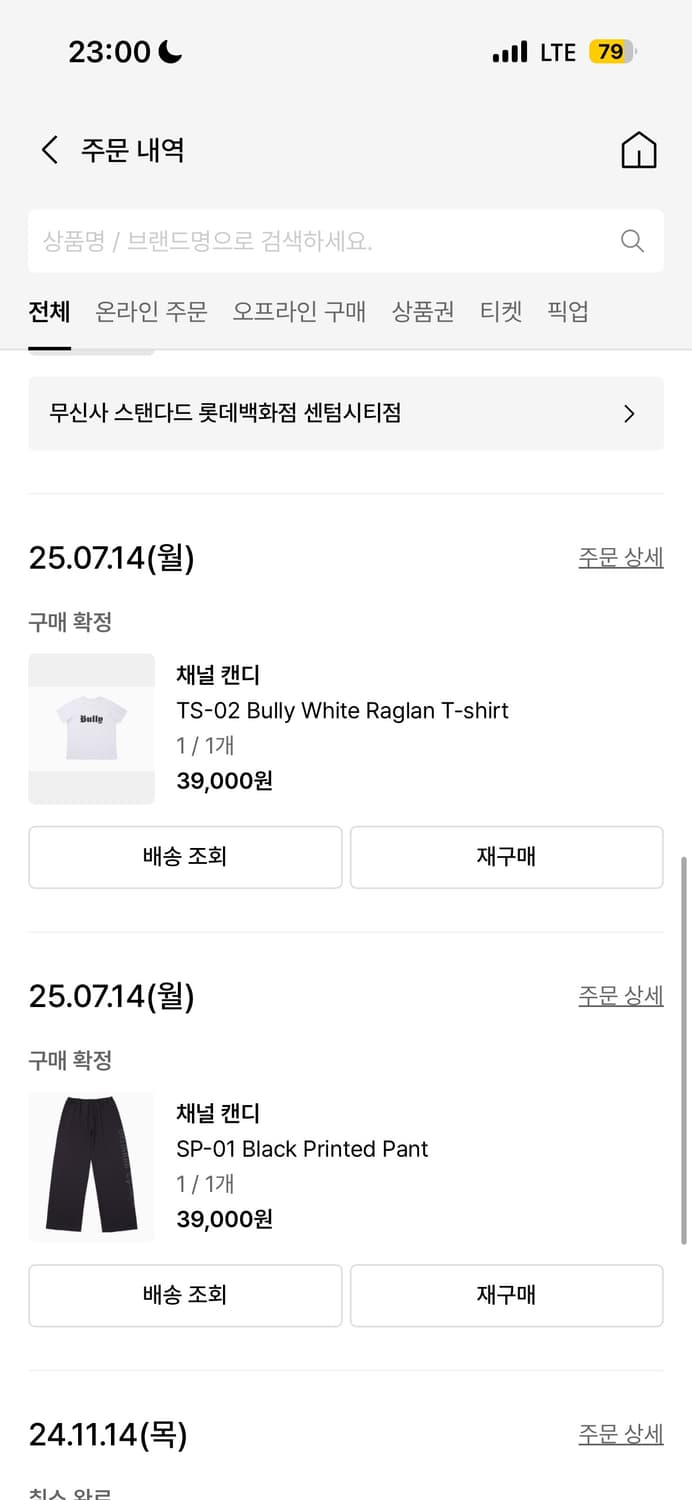
Task: Tap the search magnifier icon
Action: tap(631, 241)
